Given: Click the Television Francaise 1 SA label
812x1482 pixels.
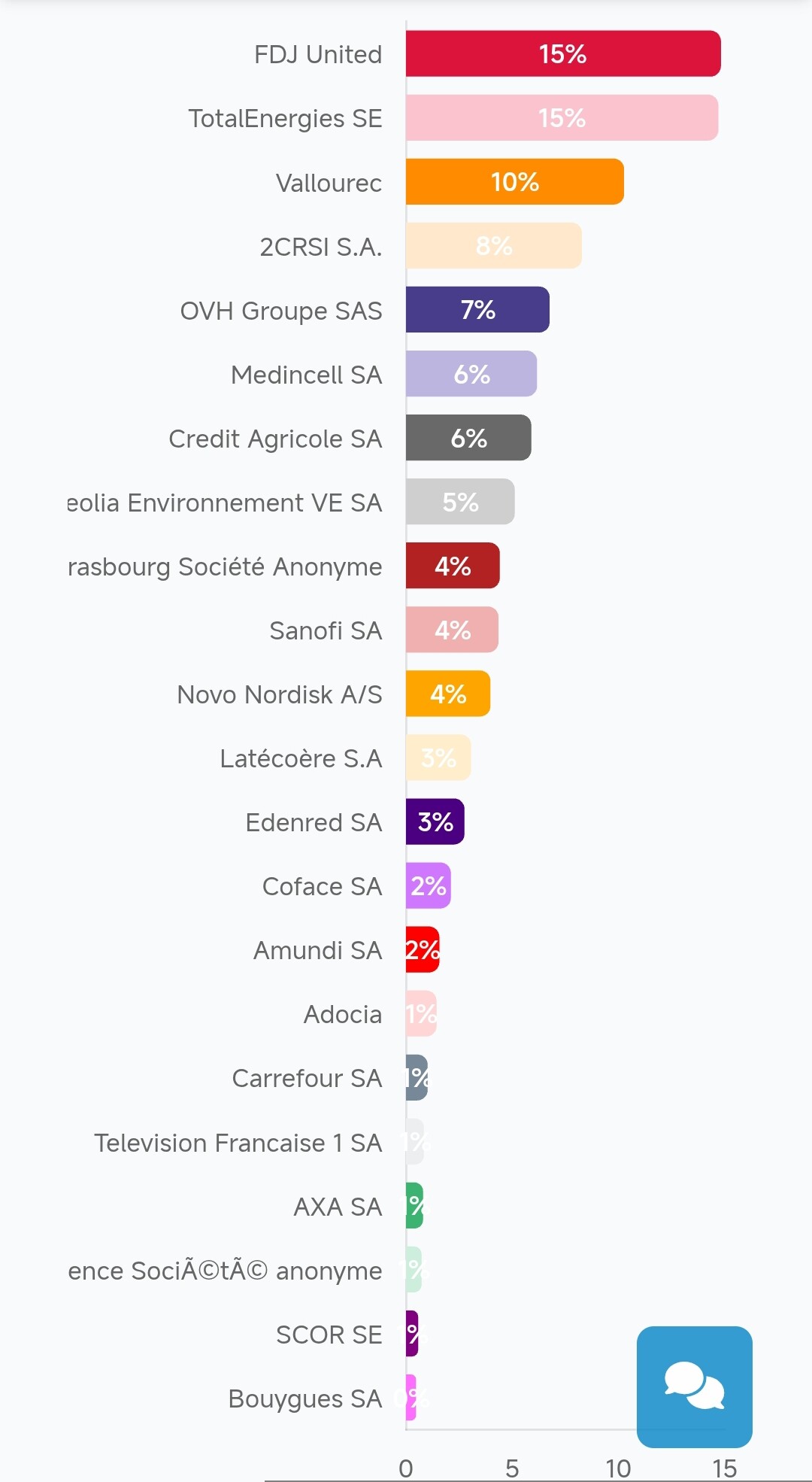Looking at the screenshot, I should [x=238, y=1143].
